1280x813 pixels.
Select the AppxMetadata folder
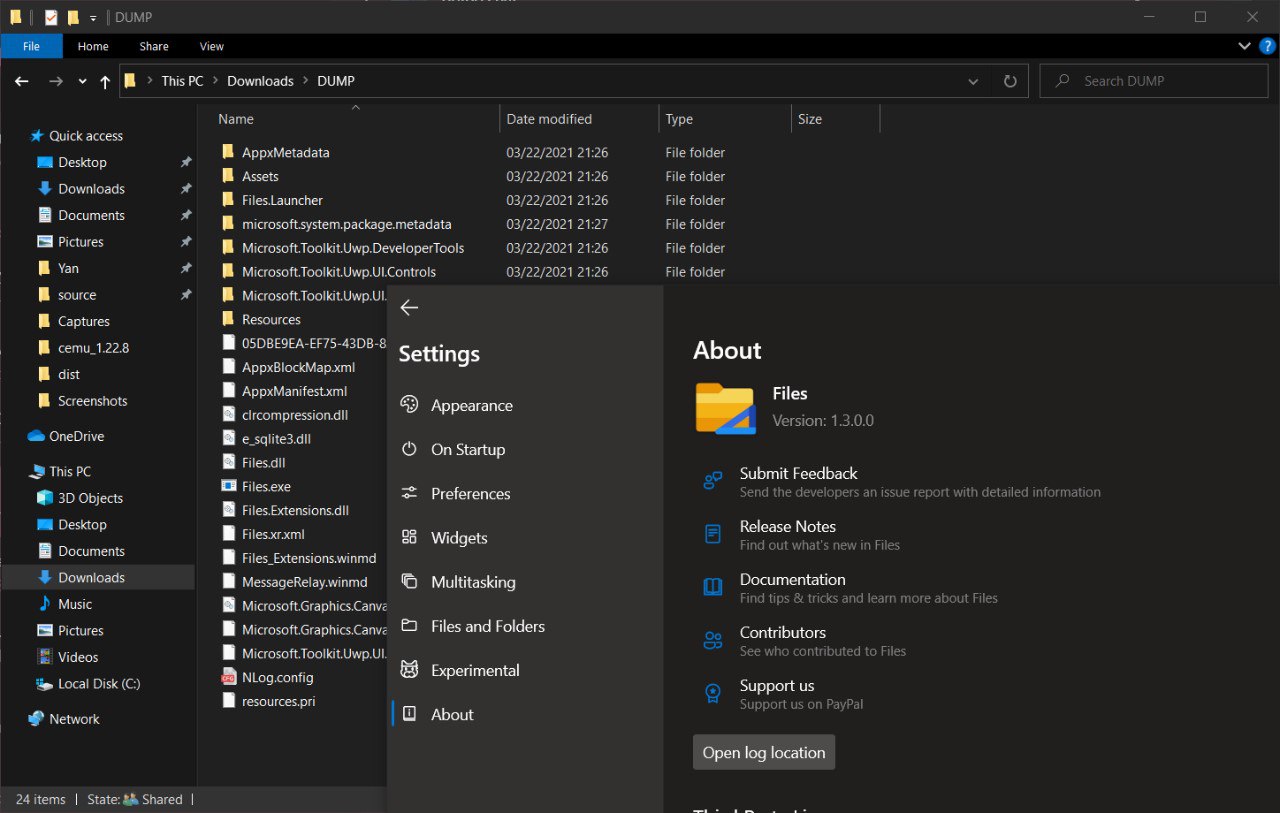coord(285,152)
